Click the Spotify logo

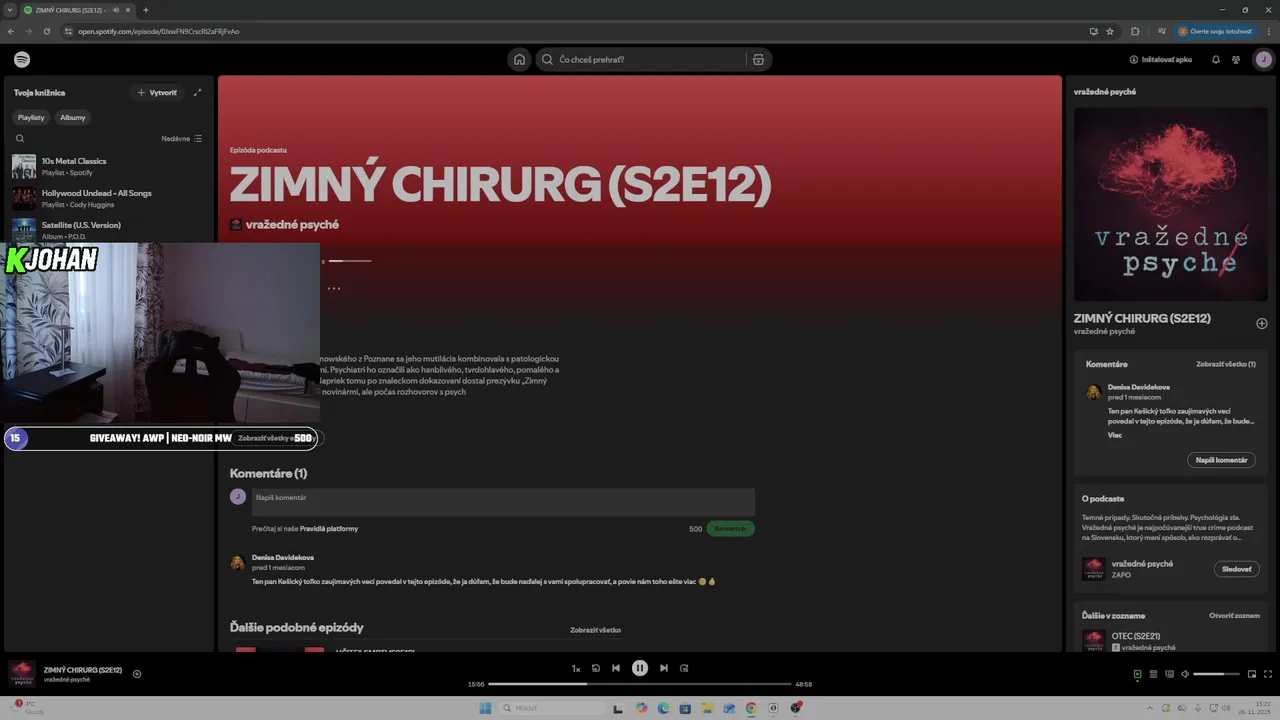[22, 59]
